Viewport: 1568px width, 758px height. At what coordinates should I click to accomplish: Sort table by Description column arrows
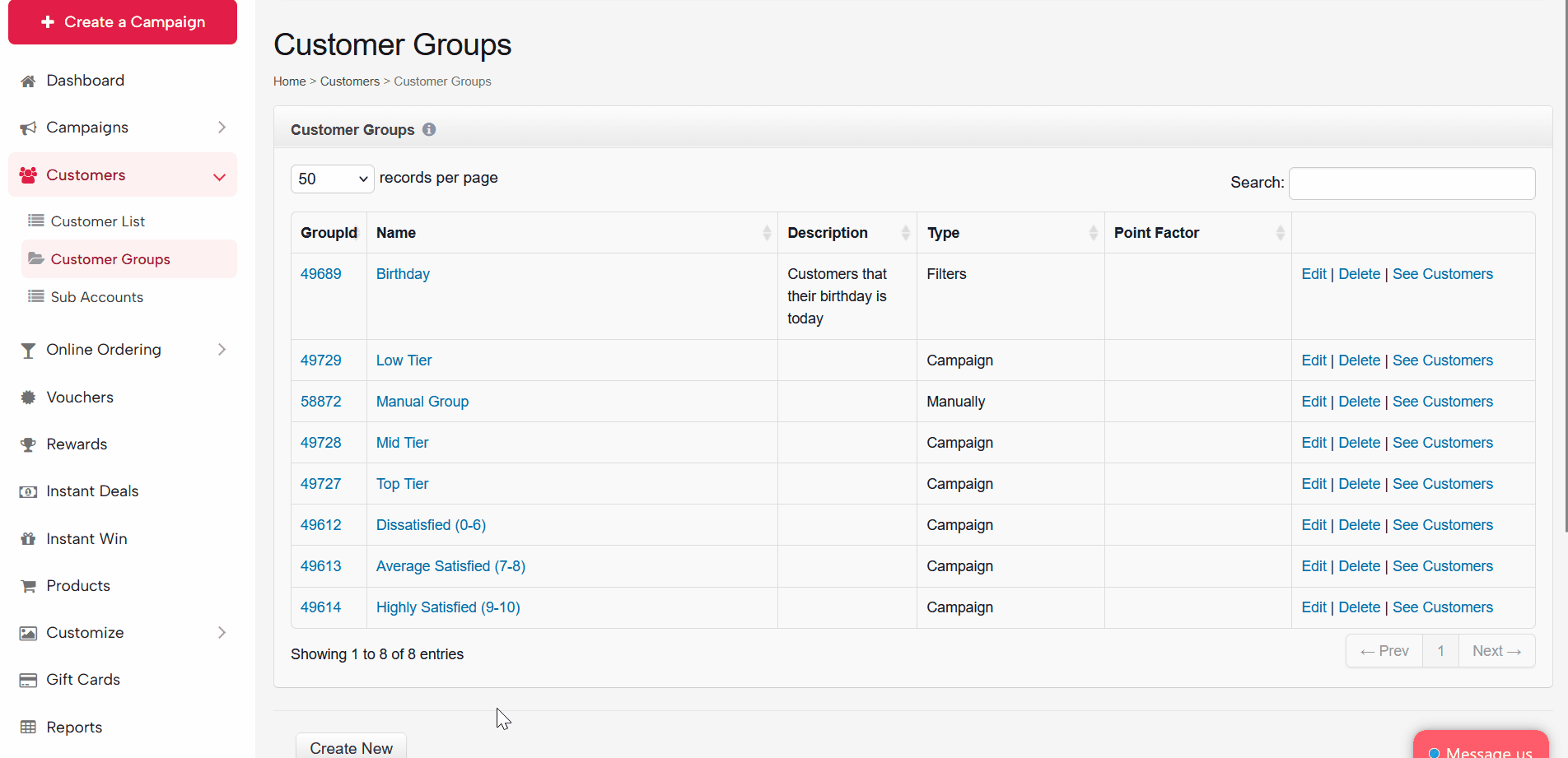(906, 233)
